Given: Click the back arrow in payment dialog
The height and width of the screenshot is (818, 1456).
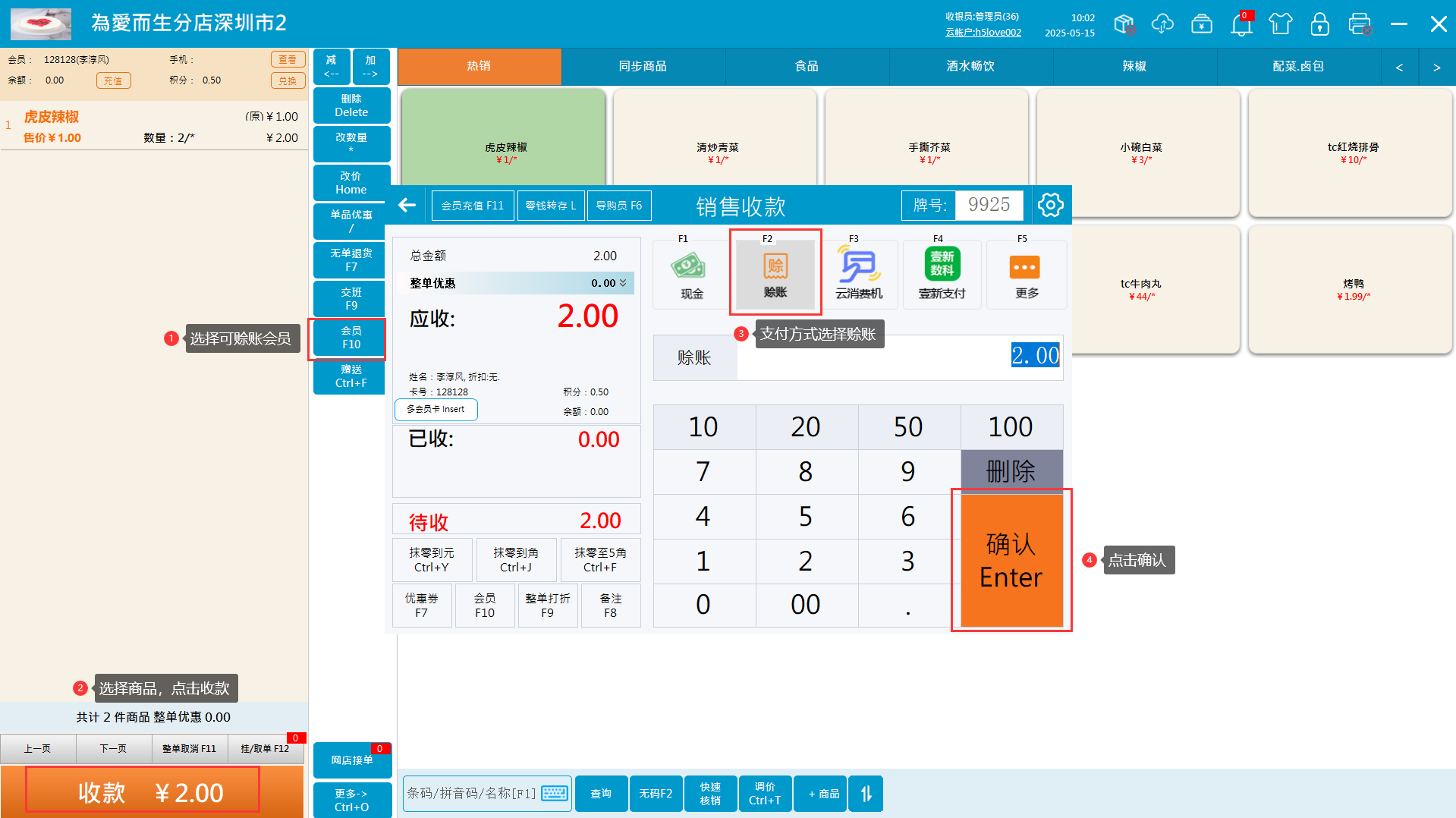Looking at the screenshot, I should 407,205.
